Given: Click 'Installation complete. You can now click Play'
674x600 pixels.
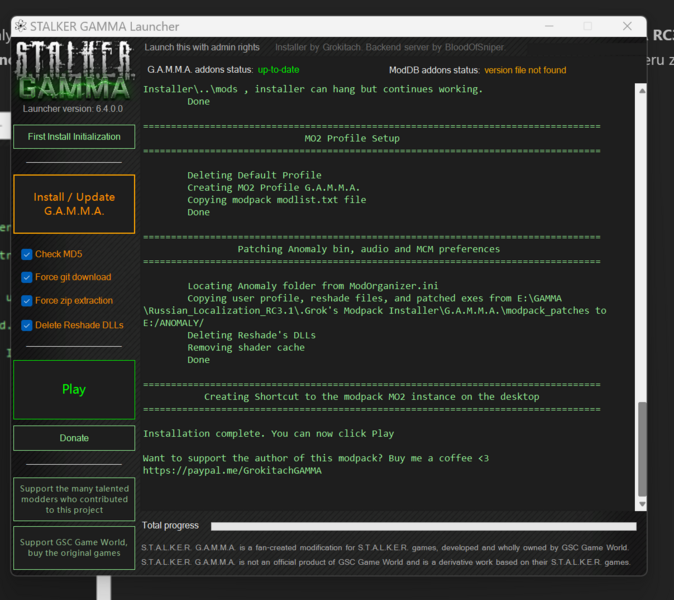Looking at the screenshot, I should click(x=269, y=434).
